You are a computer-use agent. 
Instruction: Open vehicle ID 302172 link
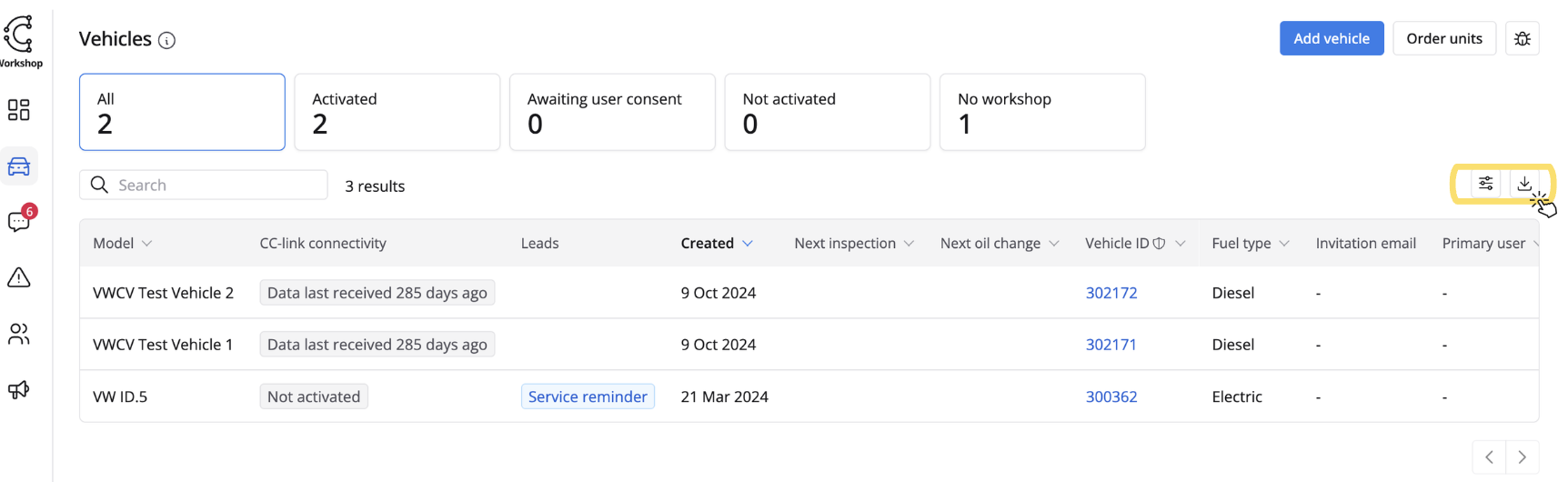pos(1111,293)
